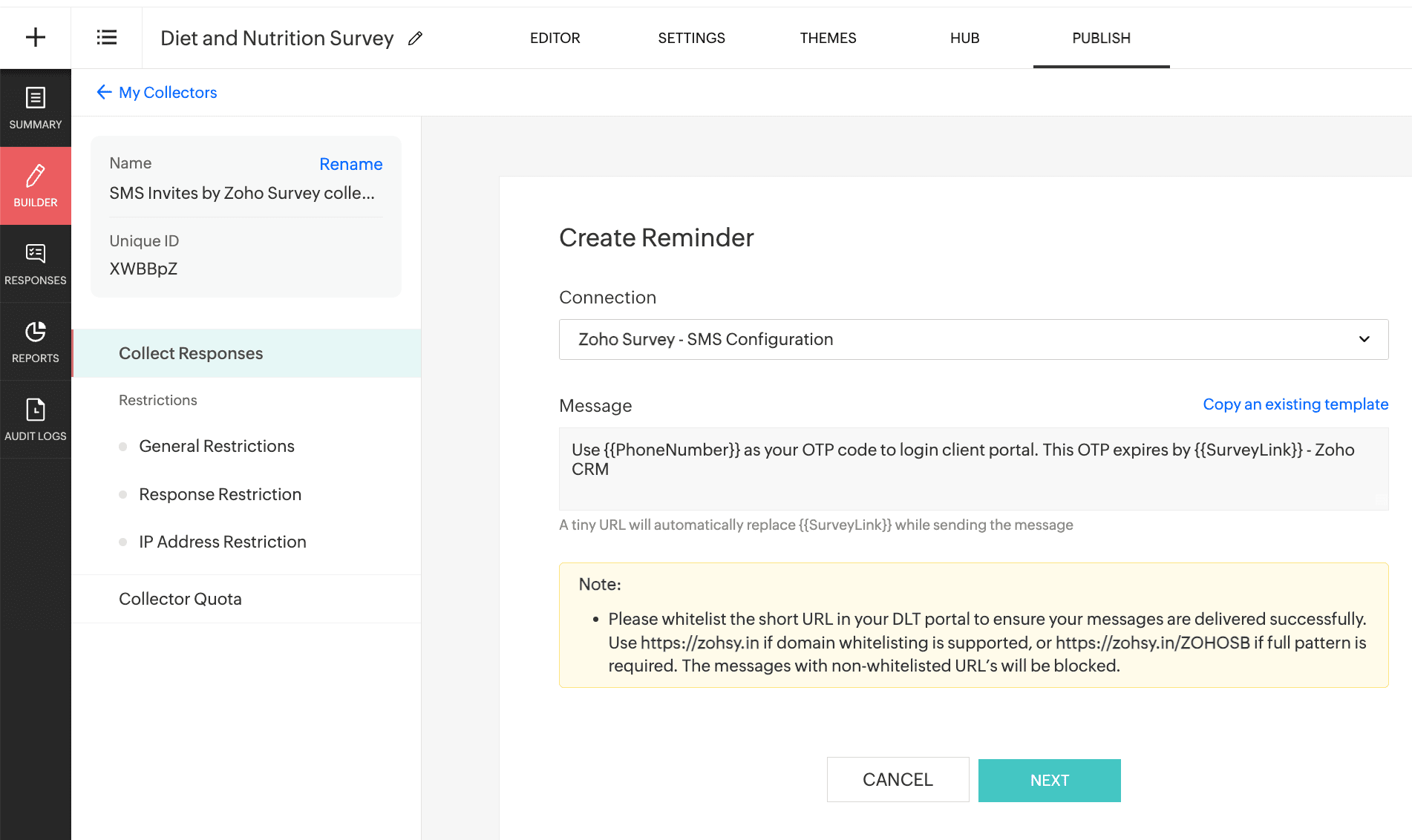Click inside the Message text area
Image resolution: width=1412 pixels, height=840 pixels.
pos(973,469)
